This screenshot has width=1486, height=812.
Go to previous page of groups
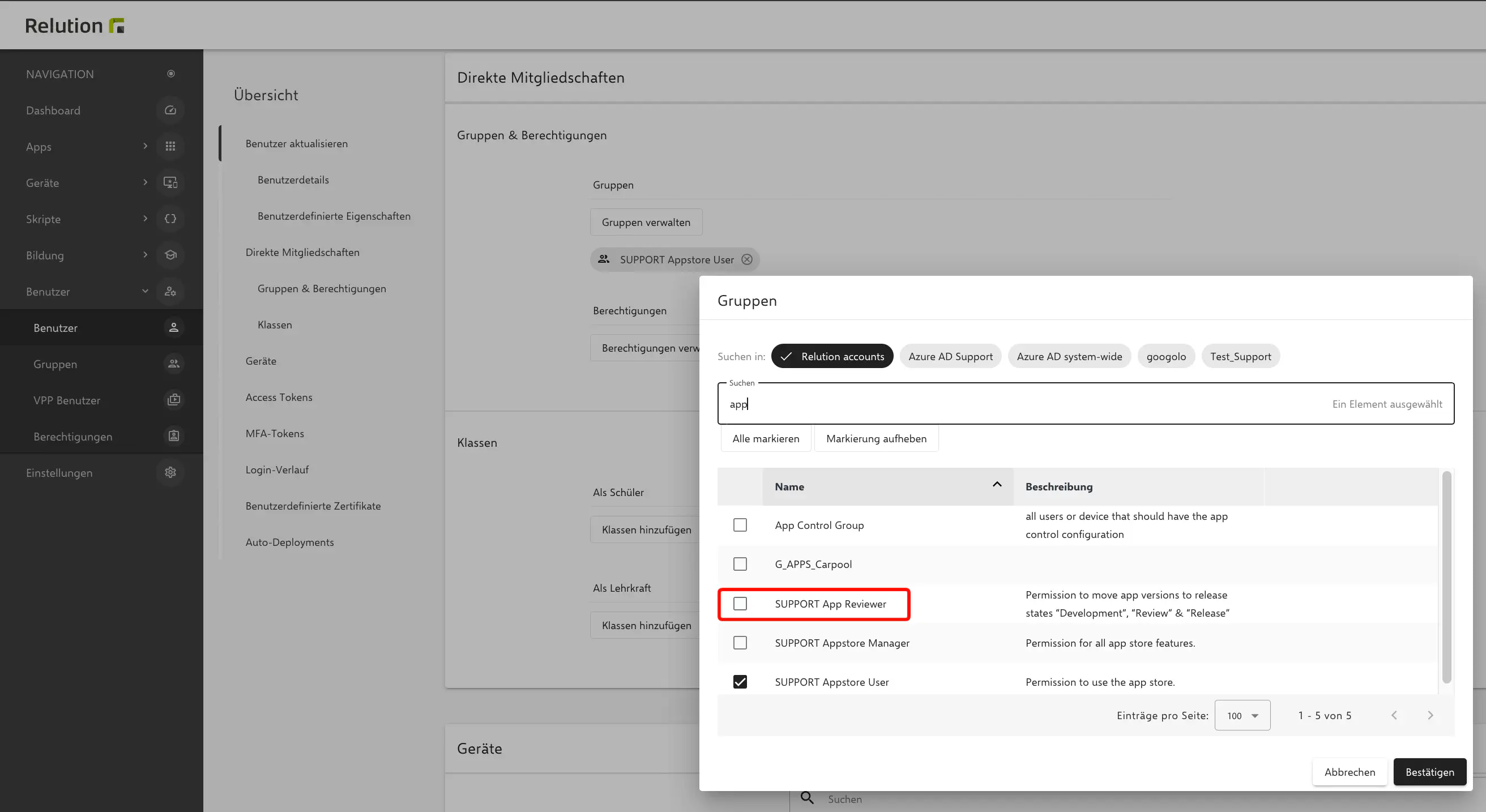pyautogui.click(x=1394, y=715)
